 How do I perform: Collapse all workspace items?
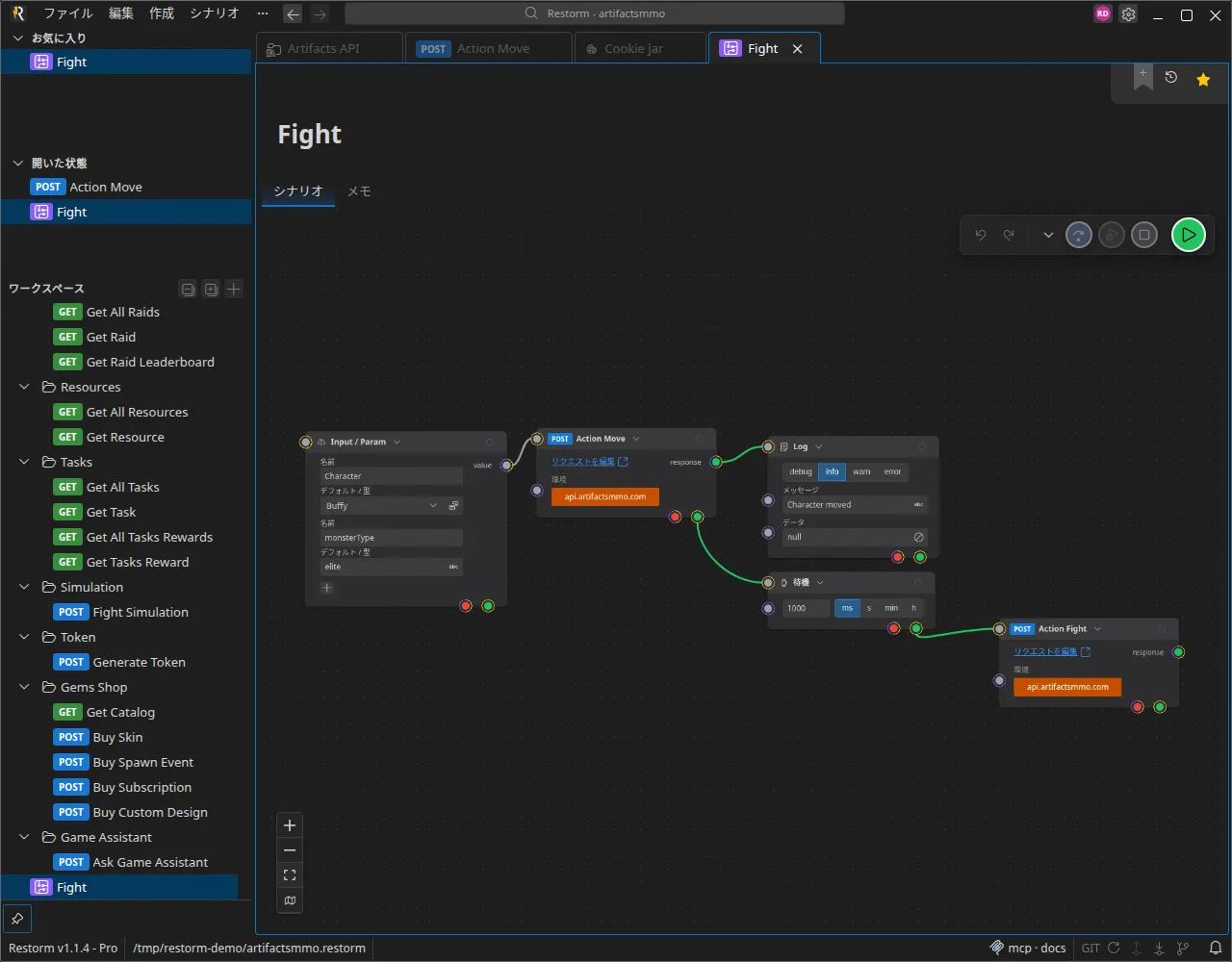(189, 289)
